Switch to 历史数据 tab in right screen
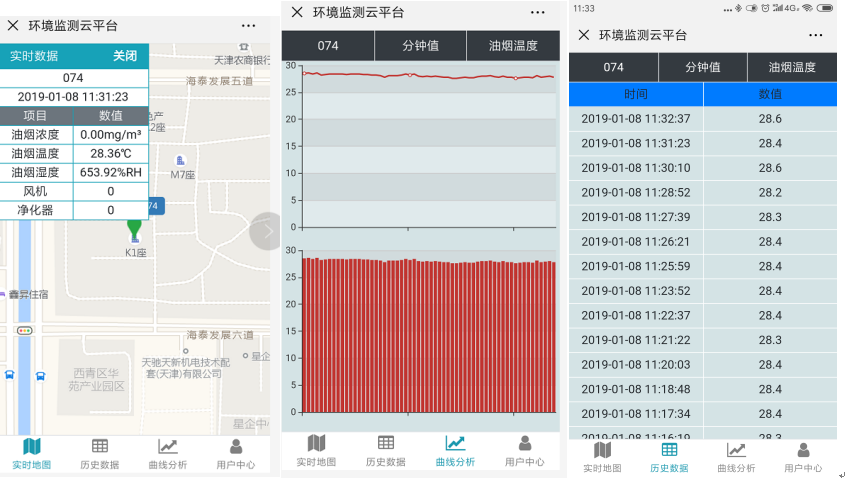This screenshot has height=484, width=856. [x=669, y=451]
